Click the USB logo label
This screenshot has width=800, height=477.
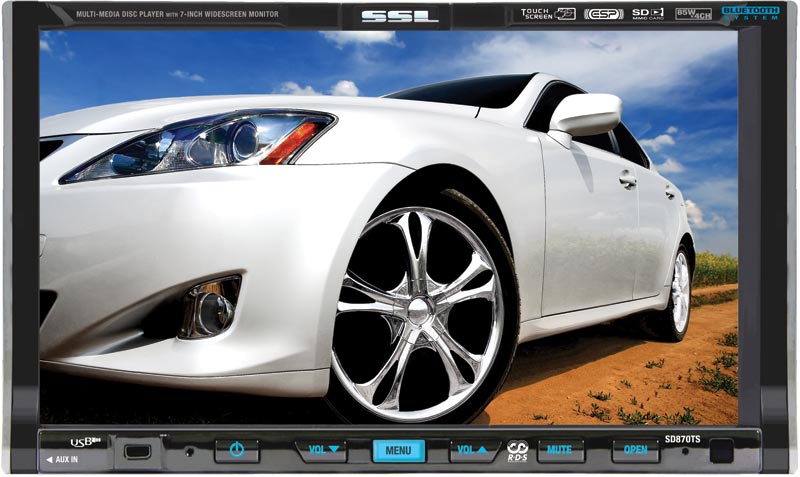82,441
